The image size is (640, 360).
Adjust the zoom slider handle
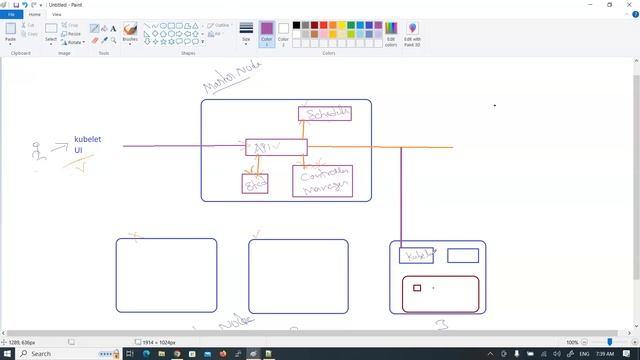coord(610,342)
